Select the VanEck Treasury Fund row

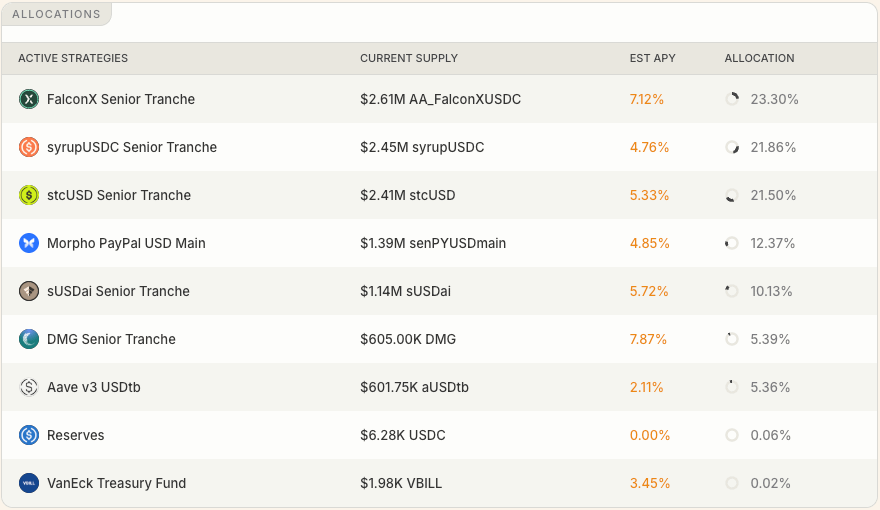(440, 483)
